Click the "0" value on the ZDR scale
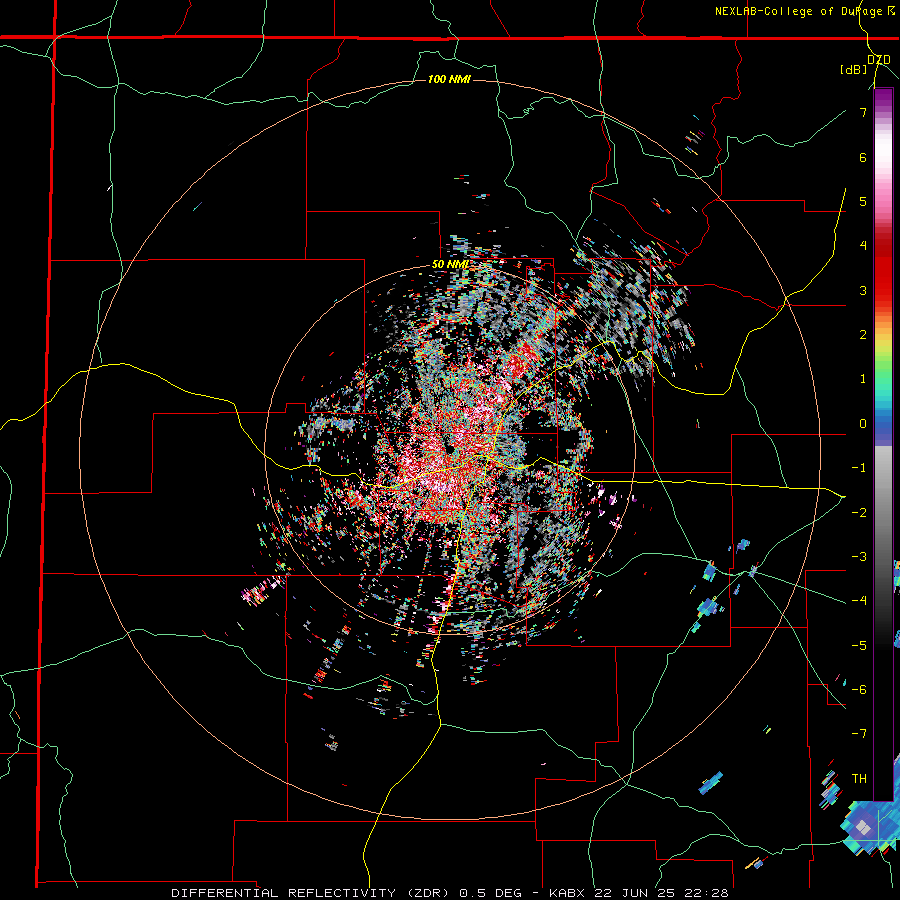The width and height of the screenshot is (900, 900). coord(863,424)
